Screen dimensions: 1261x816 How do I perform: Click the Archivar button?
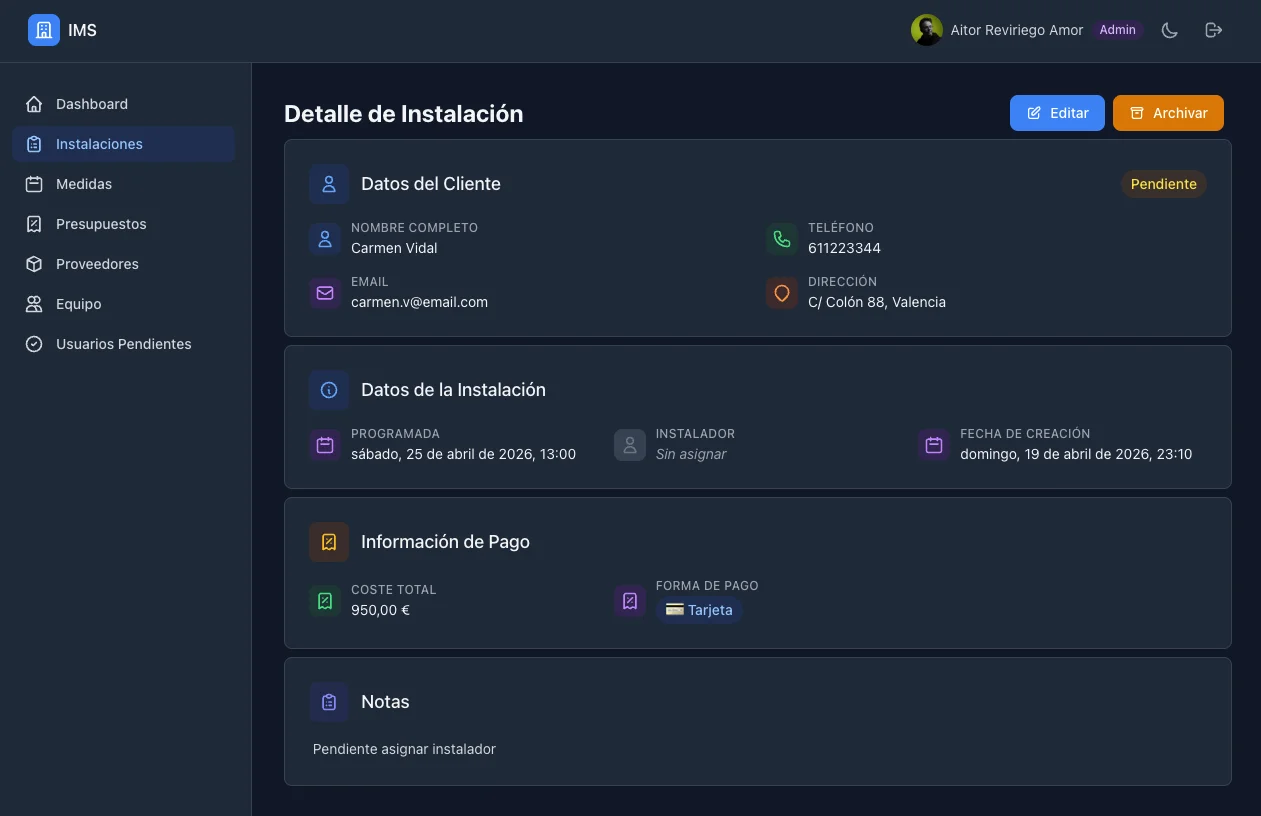1168,113
